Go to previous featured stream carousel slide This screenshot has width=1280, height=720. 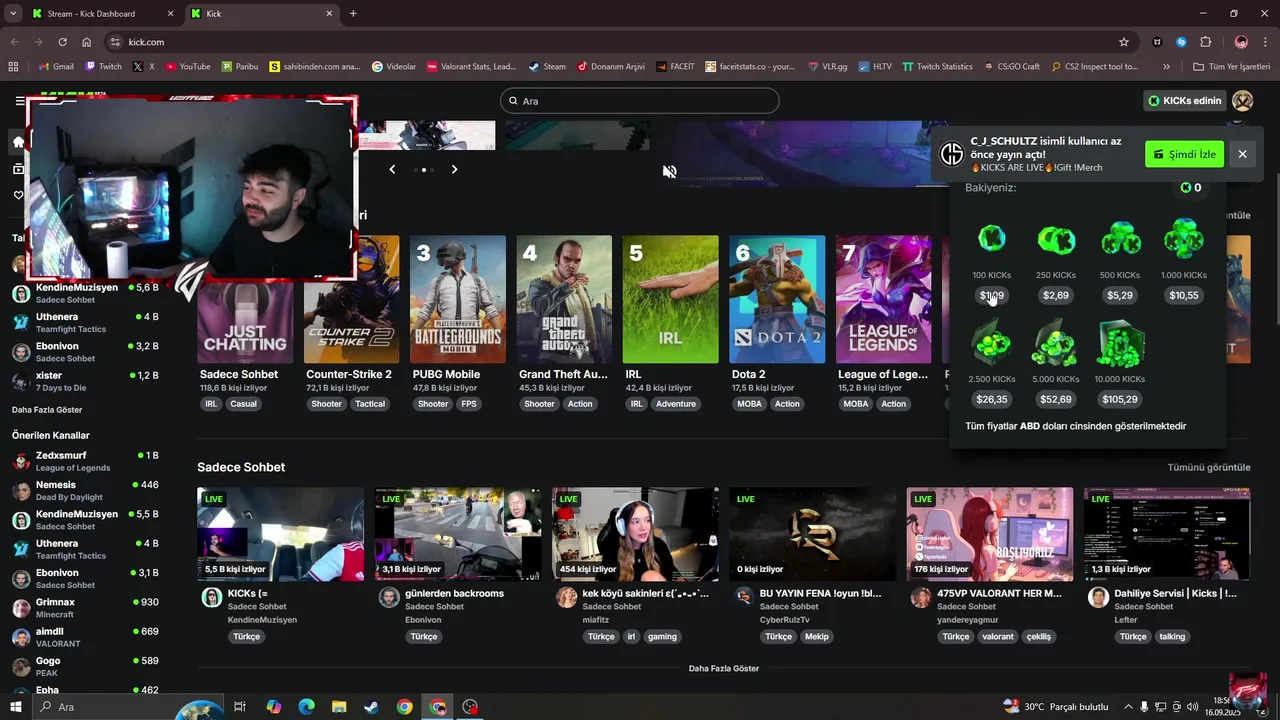click(392, 169)
